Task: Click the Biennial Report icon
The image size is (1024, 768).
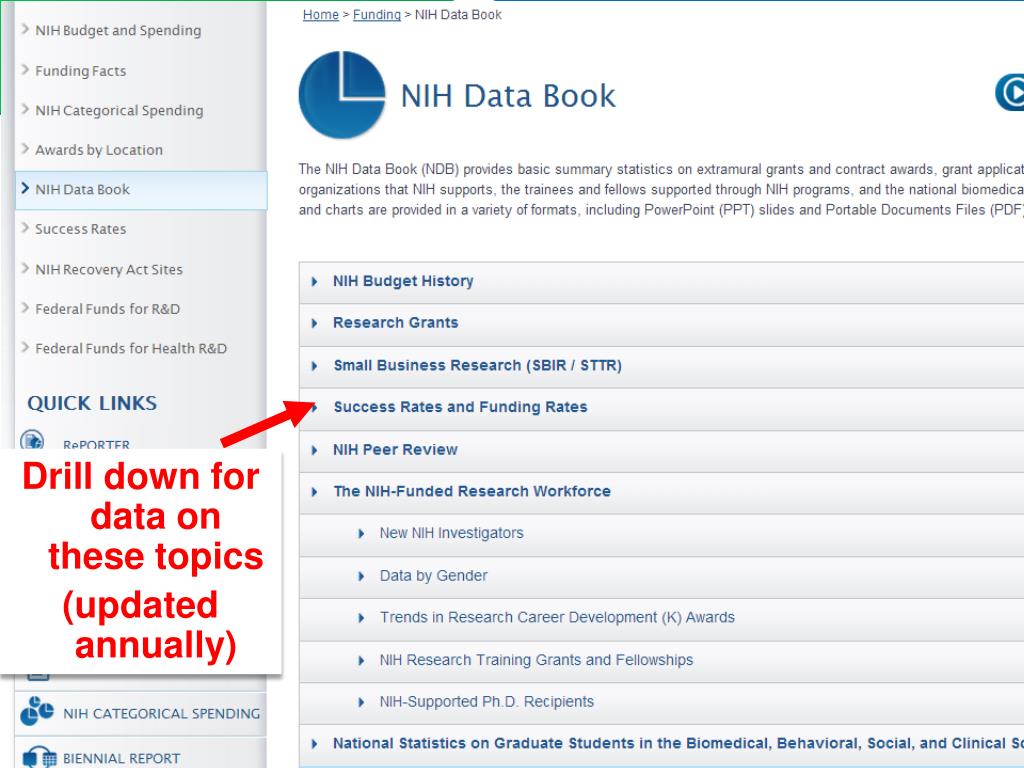Action: [x=39, y=757]
